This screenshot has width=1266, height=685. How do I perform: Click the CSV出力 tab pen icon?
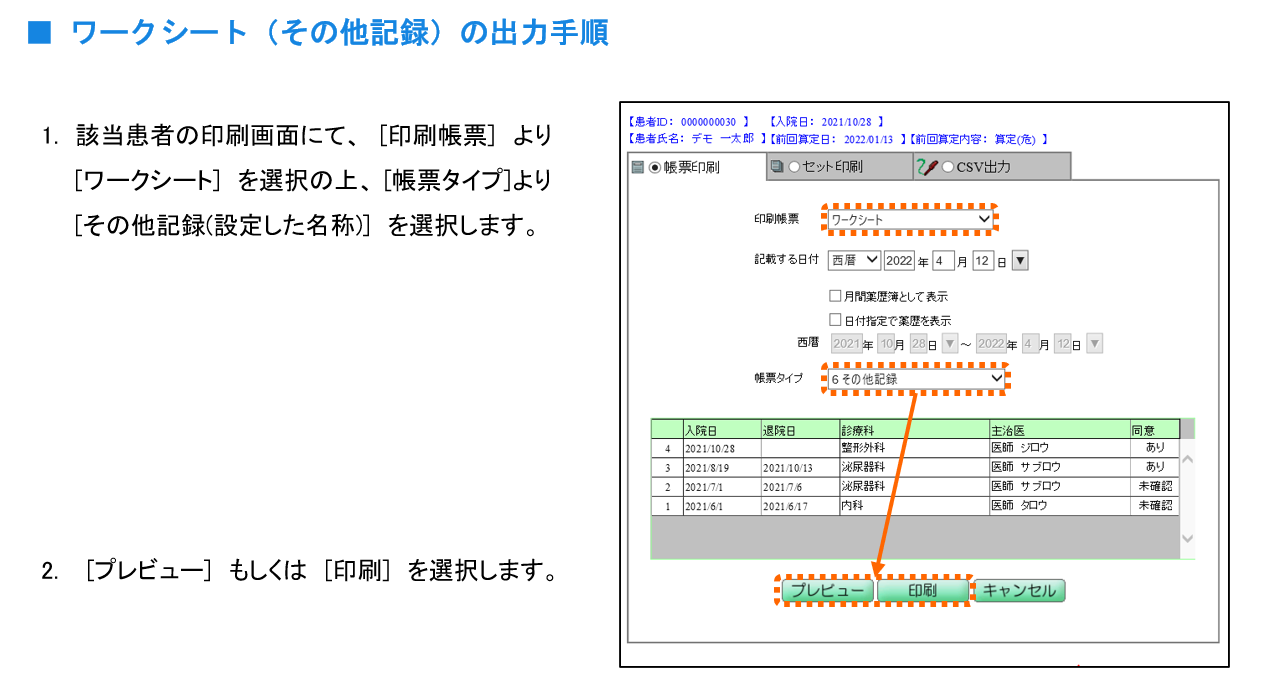coord(927,167)
